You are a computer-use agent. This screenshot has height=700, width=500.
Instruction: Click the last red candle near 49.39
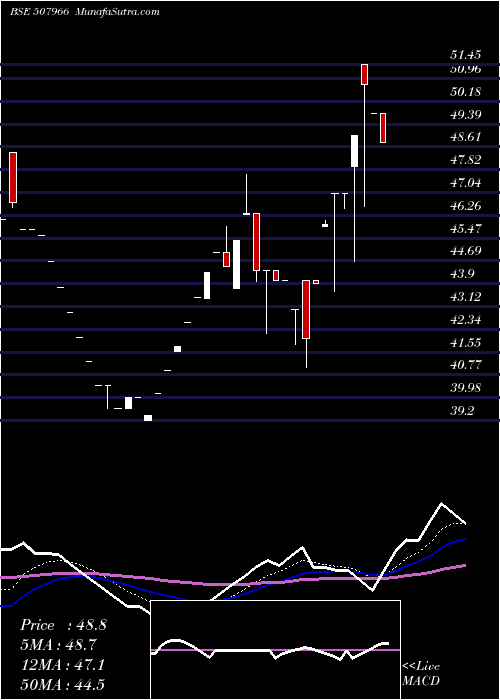click(x=383, y=128)
